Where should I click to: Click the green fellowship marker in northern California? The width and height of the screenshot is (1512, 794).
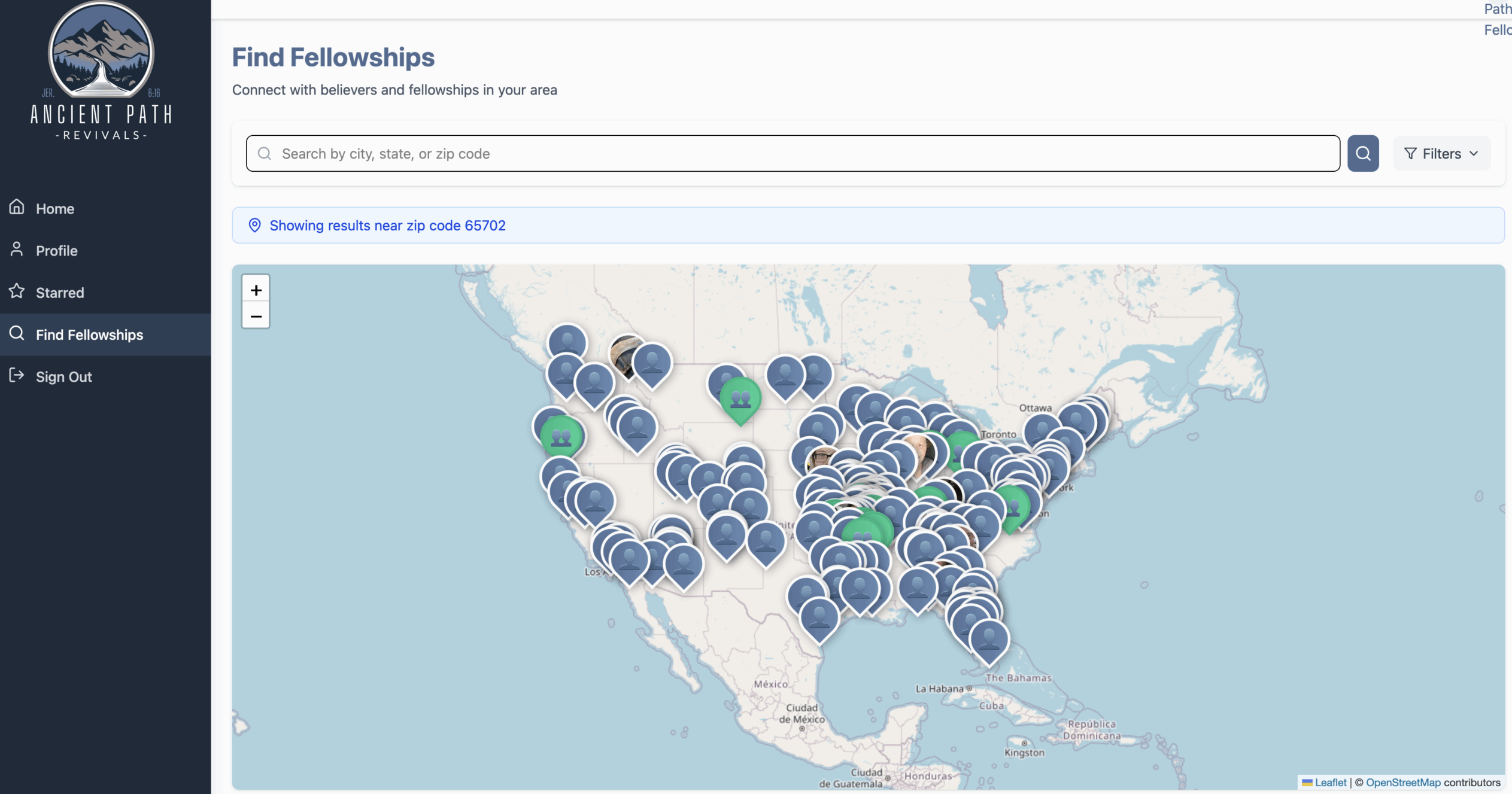pyautogui.click(x=561, y=437)
